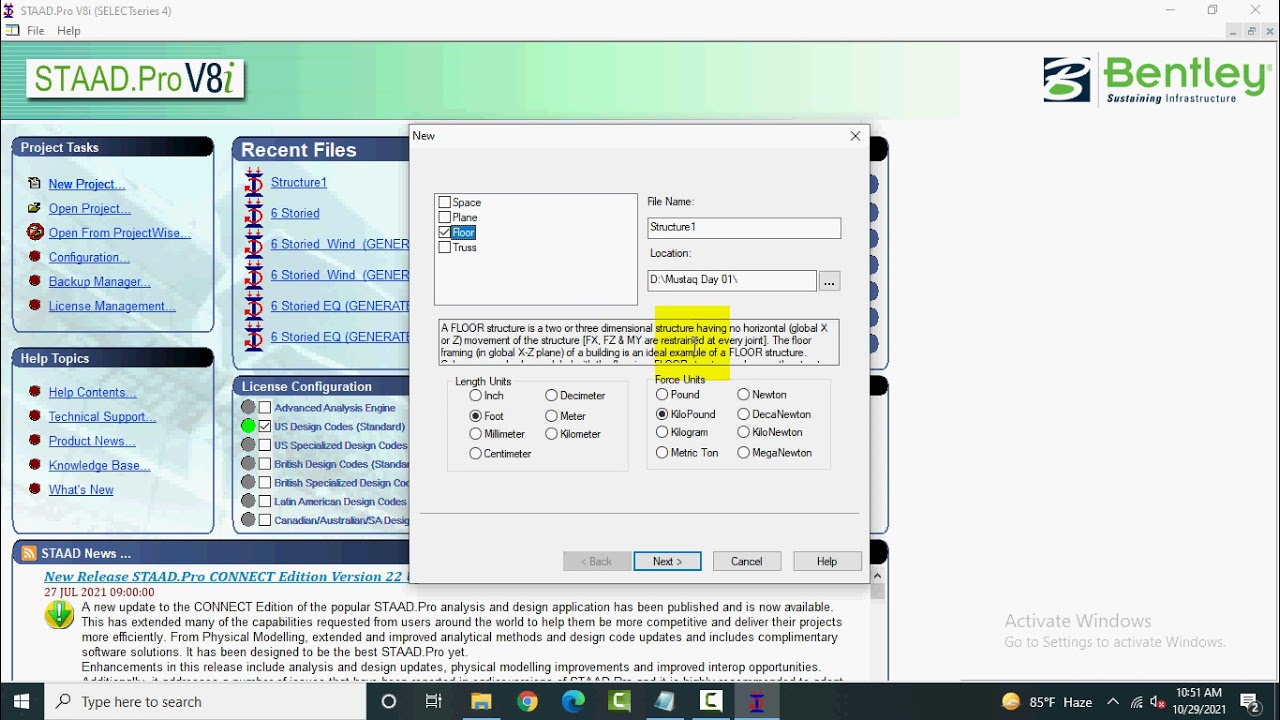Click the Open From ProjectWise icon
The height and width of the screenshot is (720, 1280).
coord(35,233)
